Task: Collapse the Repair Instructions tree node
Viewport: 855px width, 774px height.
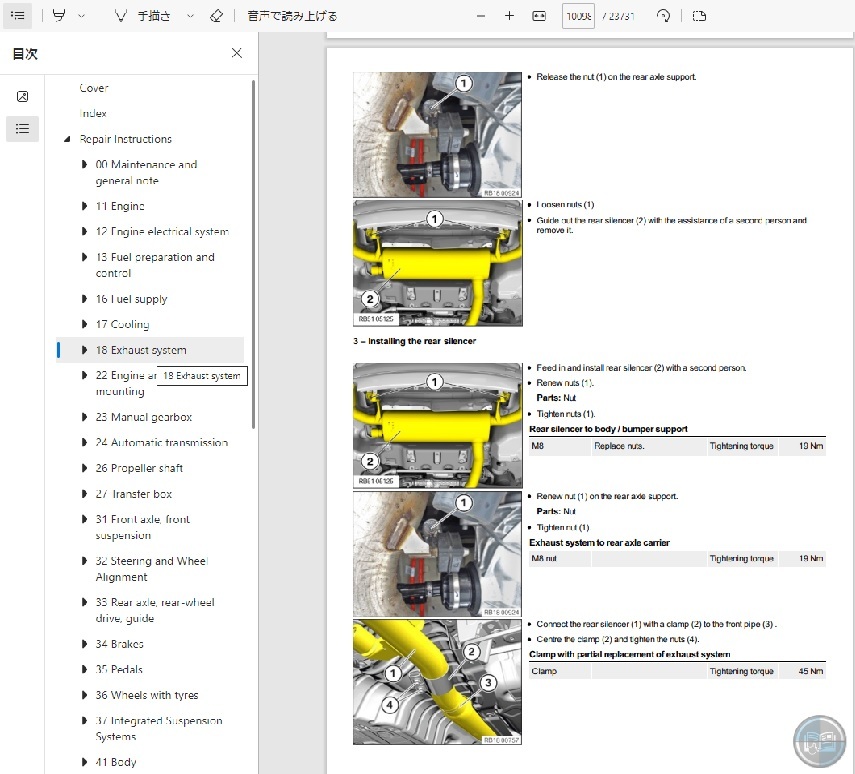Action: (67, 140)
